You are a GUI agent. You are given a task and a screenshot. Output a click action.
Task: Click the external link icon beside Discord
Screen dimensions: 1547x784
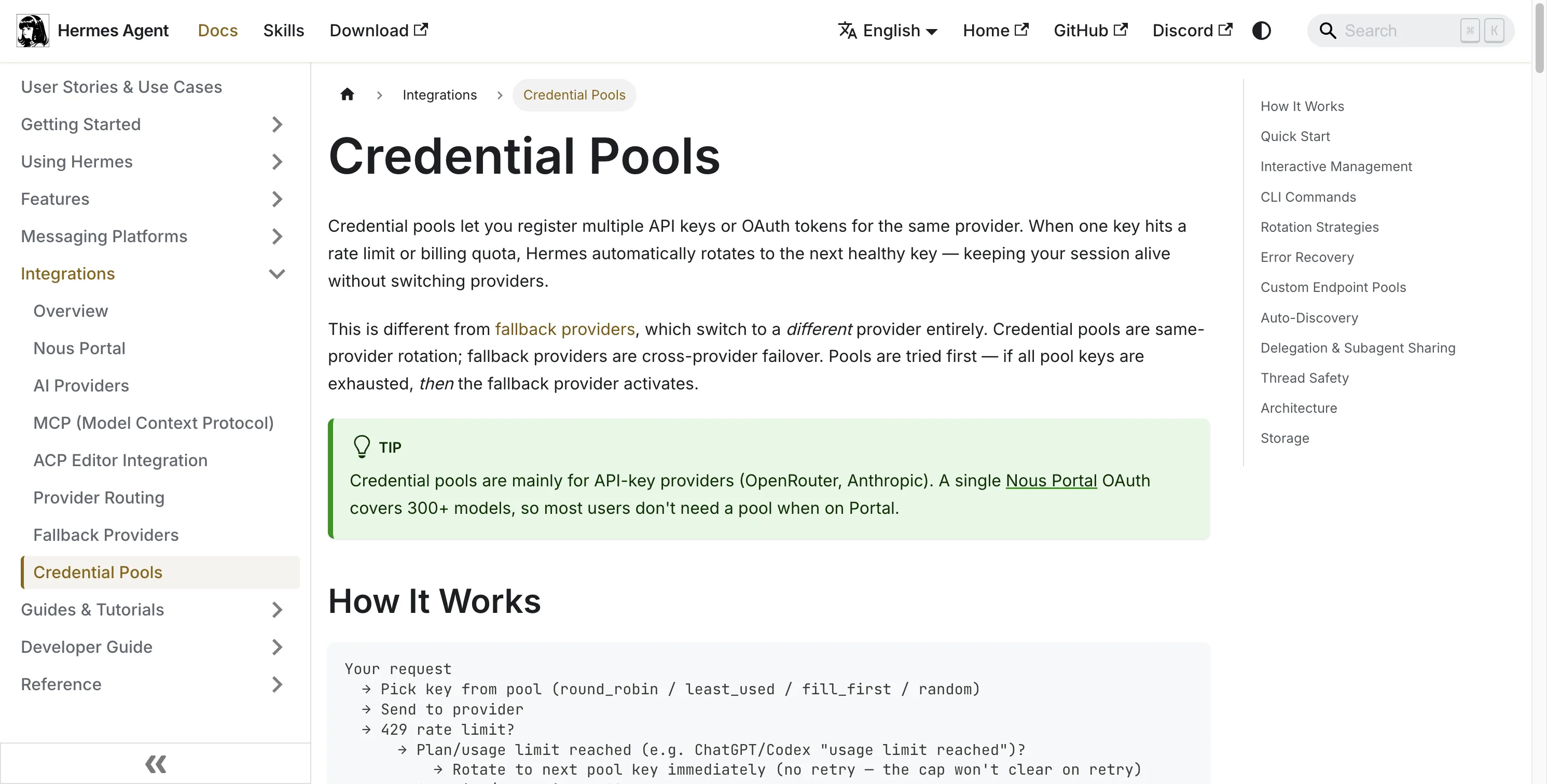(1226, 30)
